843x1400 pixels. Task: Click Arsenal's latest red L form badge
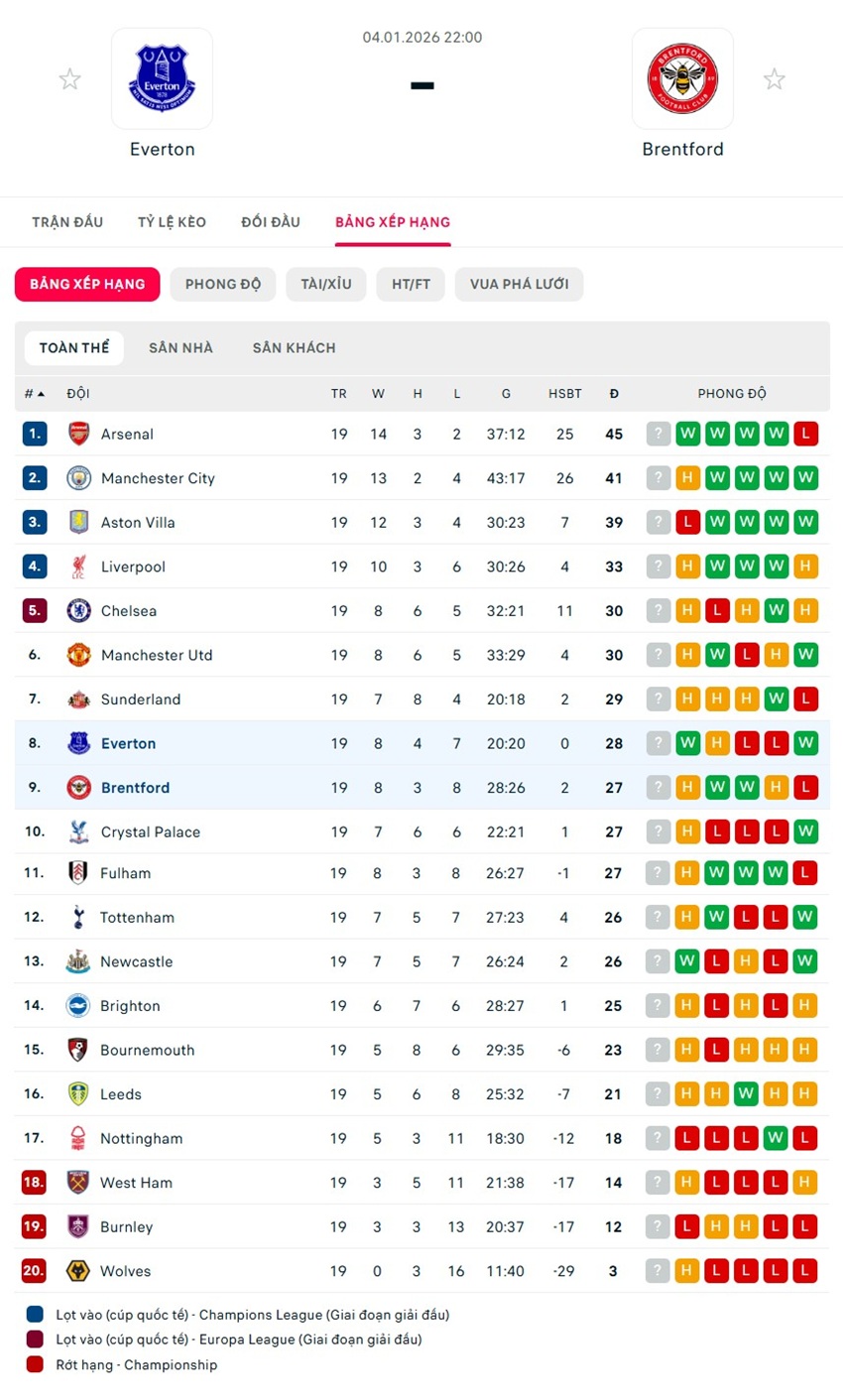[x=805, y=434]
